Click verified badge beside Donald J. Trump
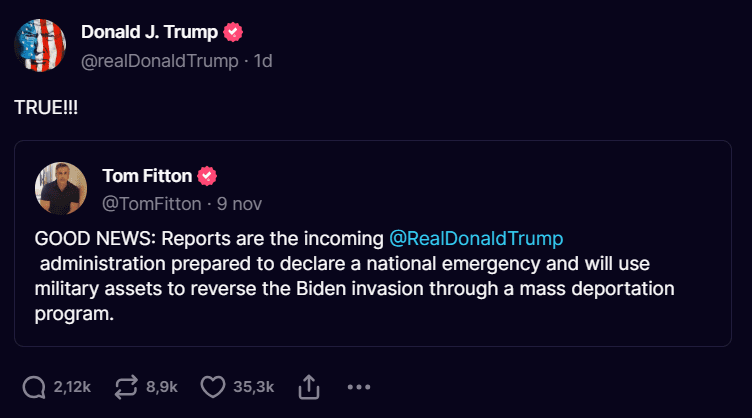The width and height of the screenshot is (752, 418). 233,32
